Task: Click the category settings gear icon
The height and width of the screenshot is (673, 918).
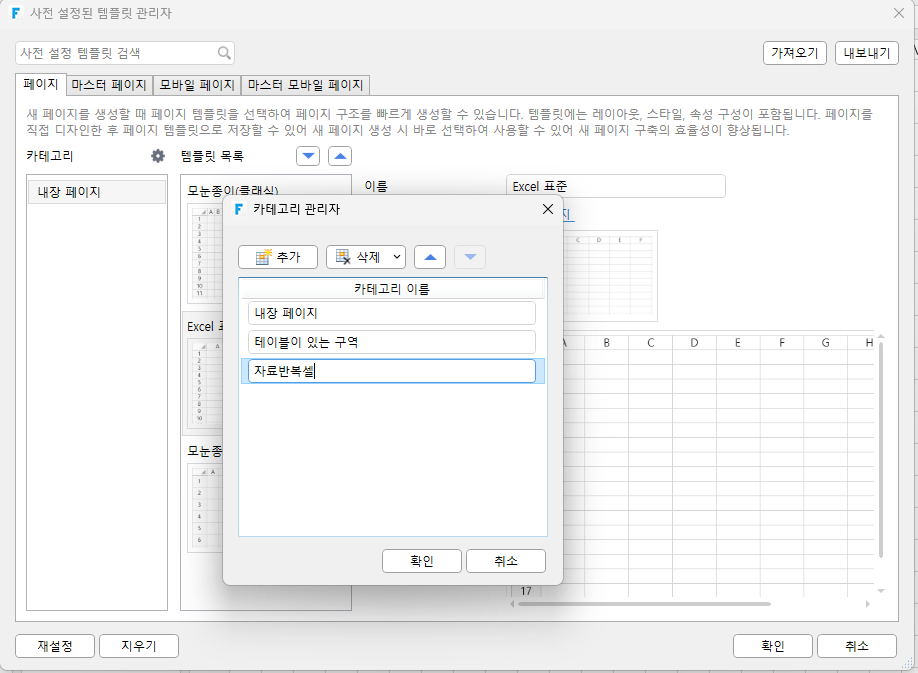Action: tap(157, 156)
